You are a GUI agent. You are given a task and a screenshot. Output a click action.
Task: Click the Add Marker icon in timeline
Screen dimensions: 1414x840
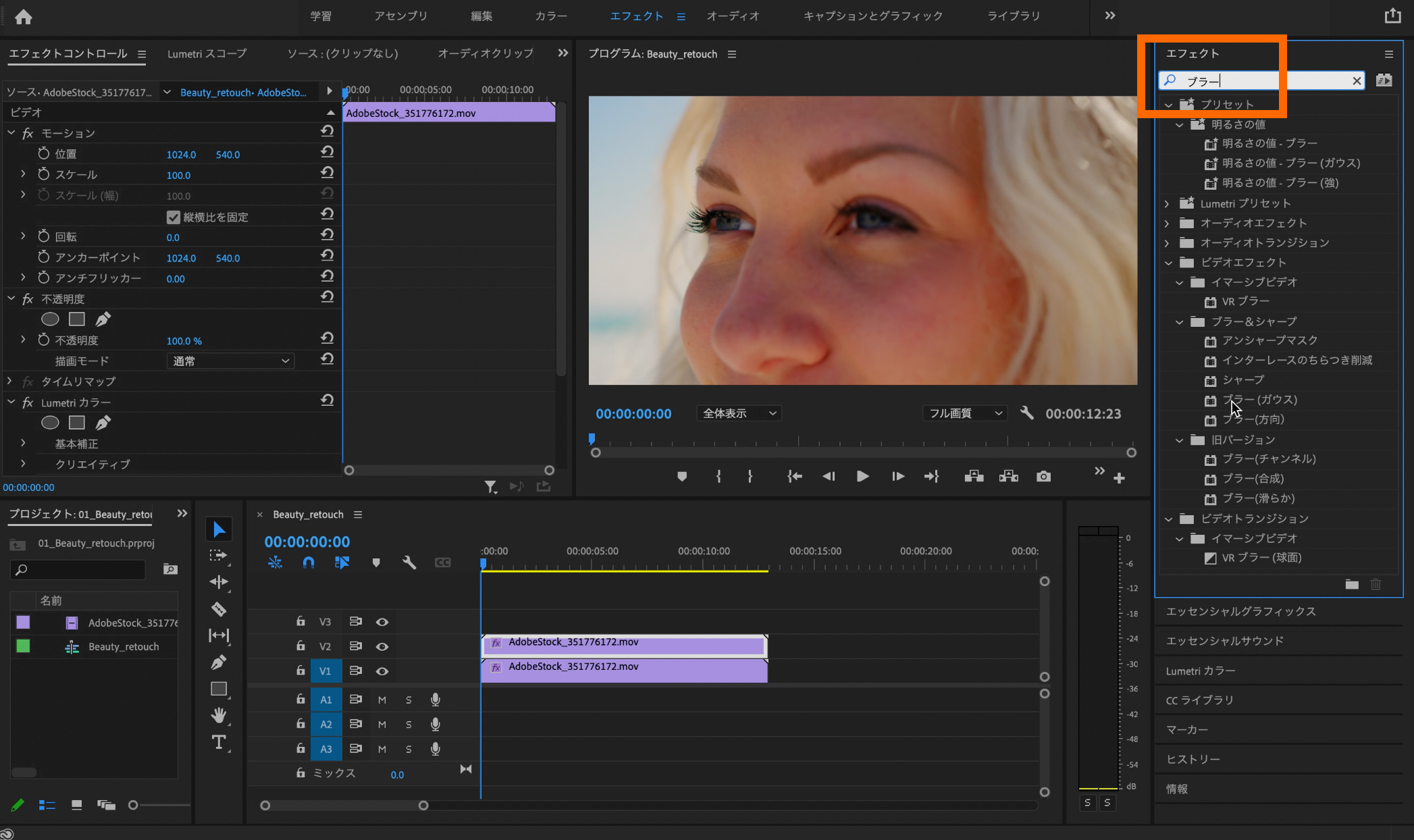[x=376, y=562]
